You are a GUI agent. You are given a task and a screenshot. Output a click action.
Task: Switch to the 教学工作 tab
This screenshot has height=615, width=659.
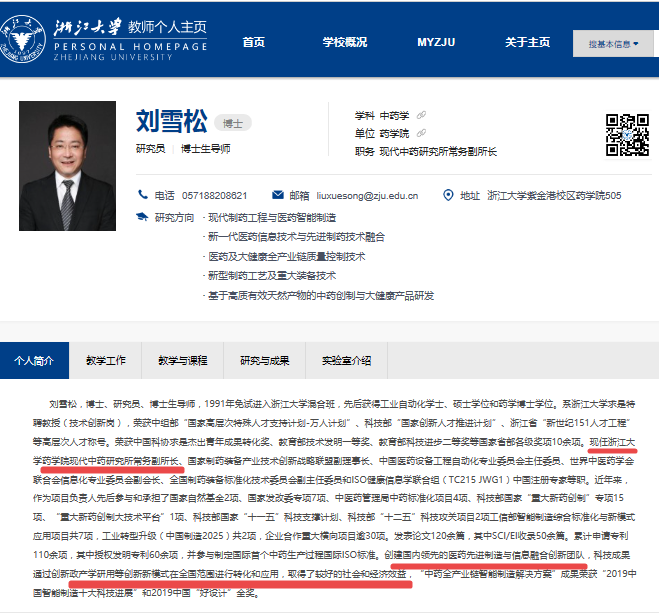pos(104,360)
